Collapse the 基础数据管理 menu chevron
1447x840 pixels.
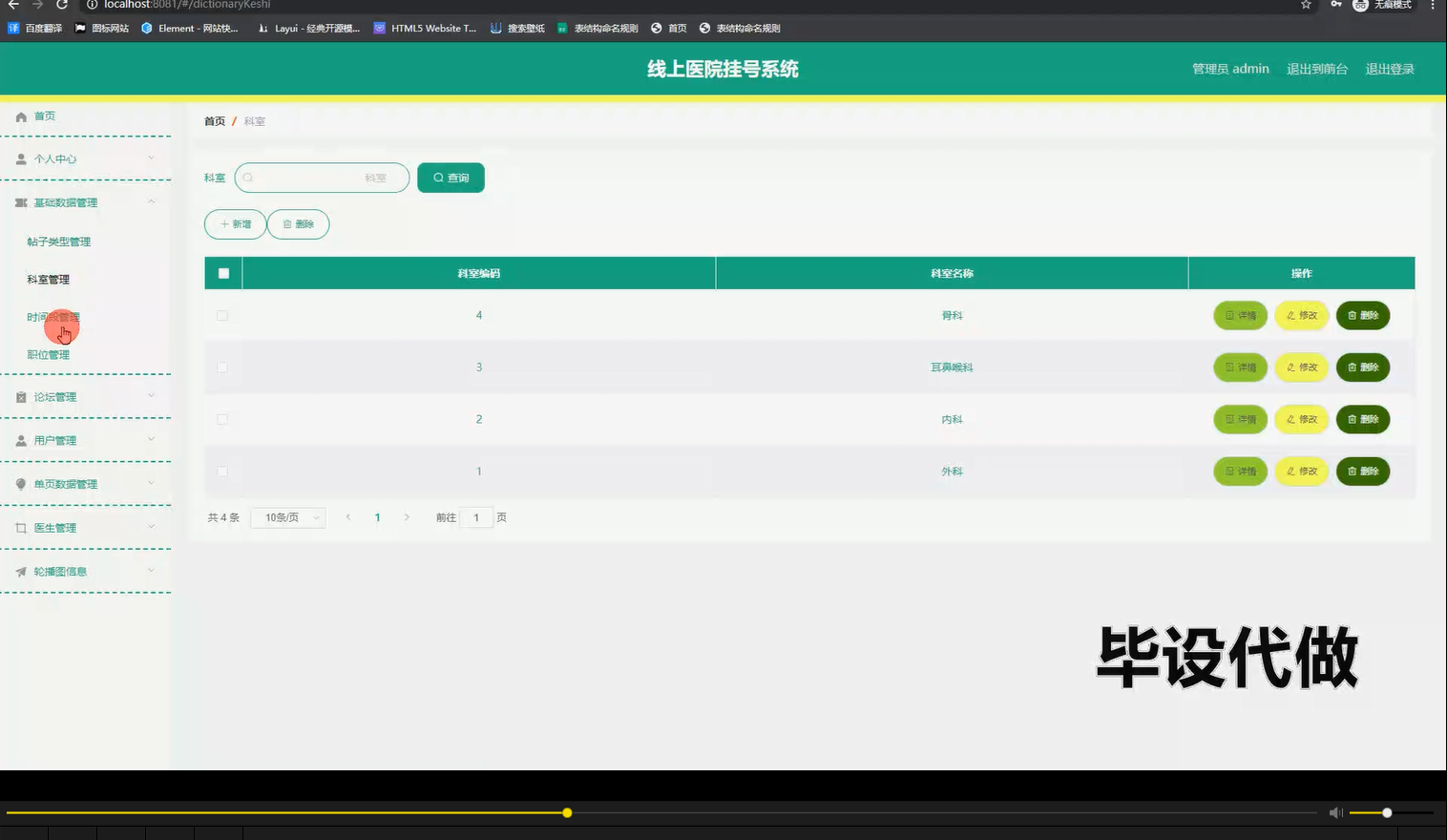pos(151,201)
